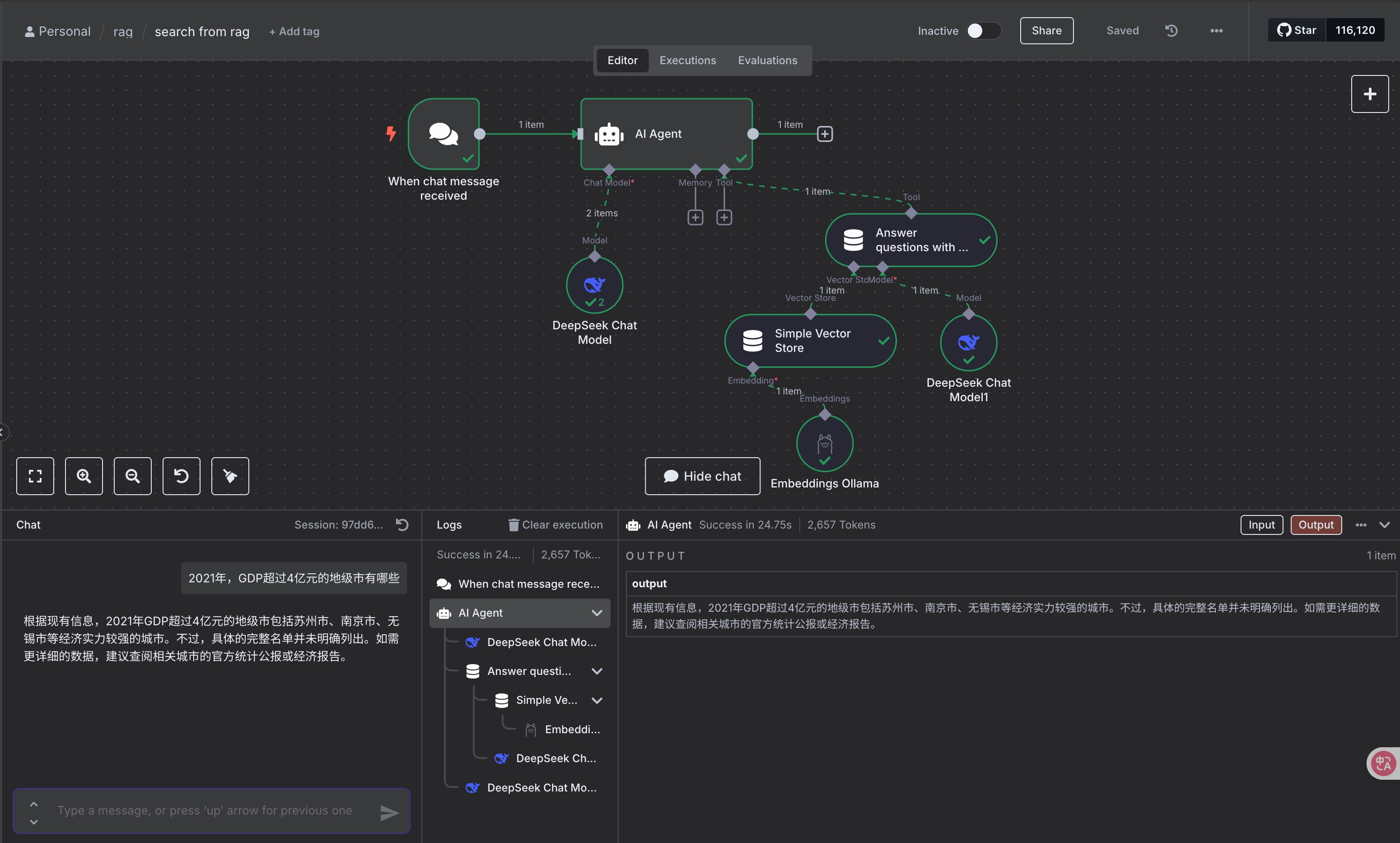Viewport: 1400px width, 843px height.
Task: Click the 2,657 Tokens label in header
Action: click(x=841, y=525)
